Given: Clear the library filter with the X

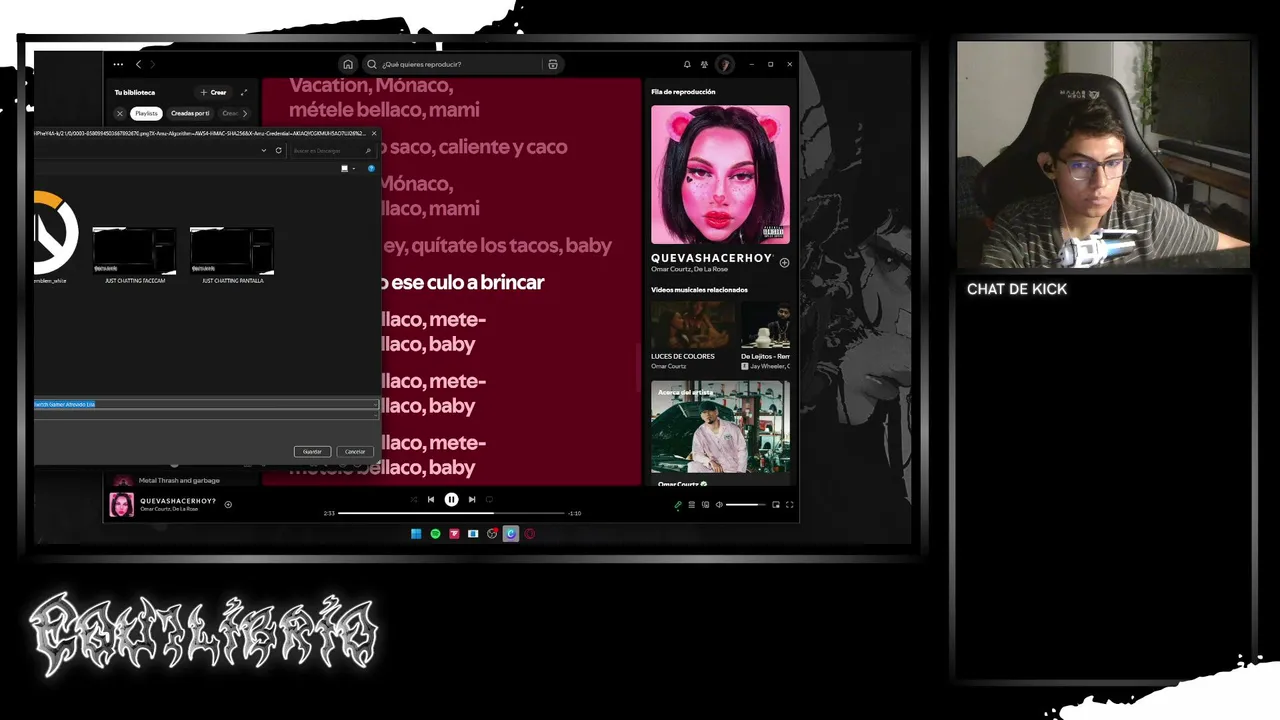Looking at the screenshot, I should 120,113.
